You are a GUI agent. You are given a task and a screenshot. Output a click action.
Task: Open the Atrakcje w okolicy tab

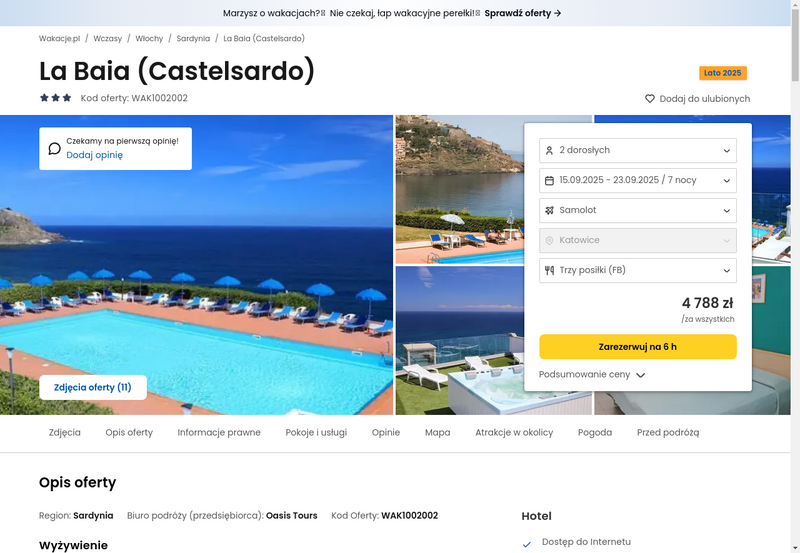click(x=514, y=432)
